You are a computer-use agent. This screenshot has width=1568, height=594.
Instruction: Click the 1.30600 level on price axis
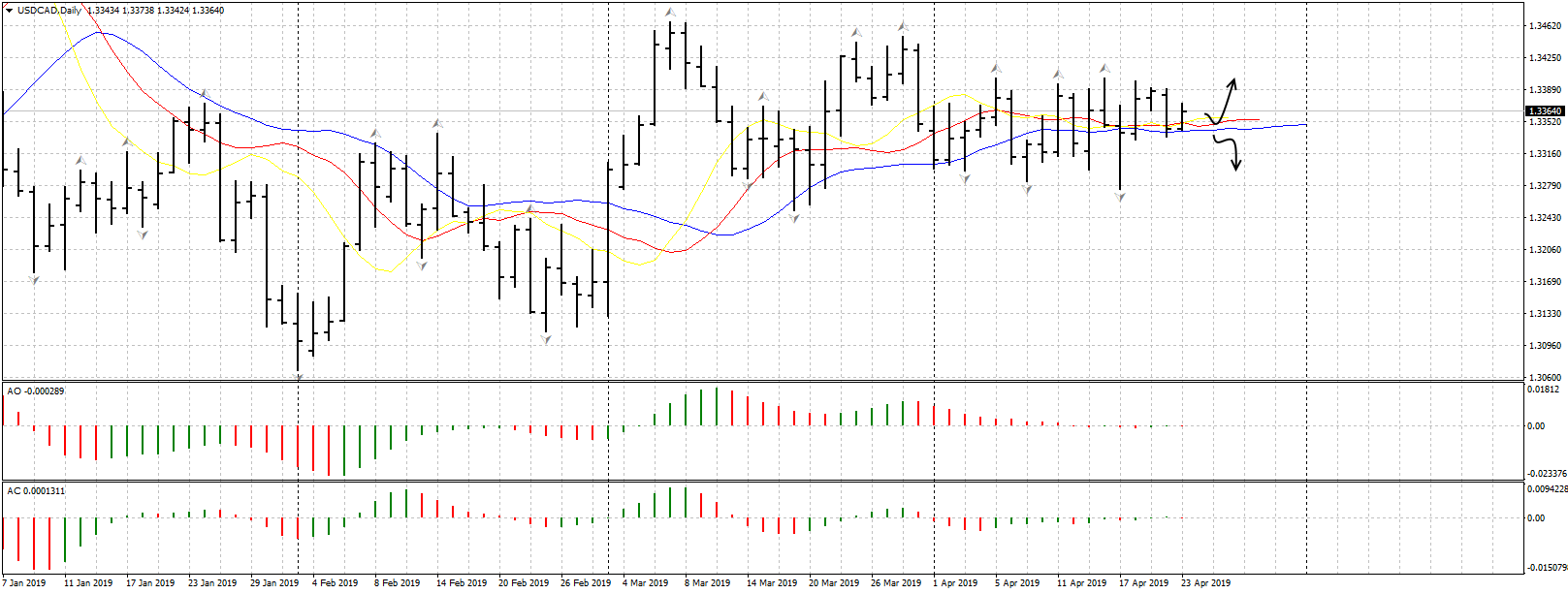1544,377
